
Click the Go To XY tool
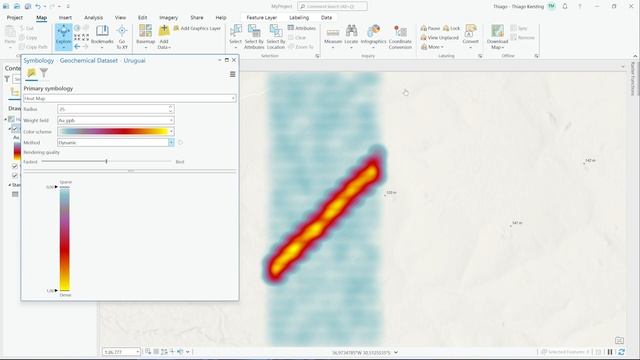click(x=122, y=36)
